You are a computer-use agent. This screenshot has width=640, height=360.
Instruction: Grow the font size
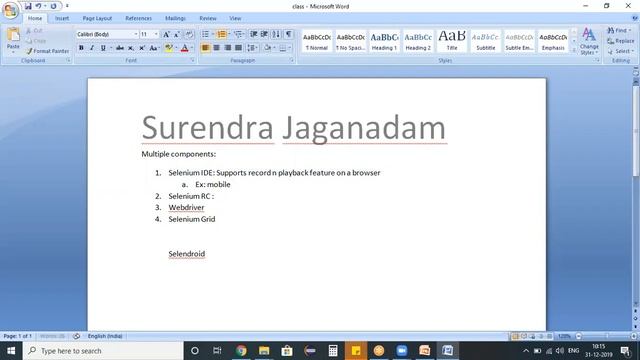166,35
